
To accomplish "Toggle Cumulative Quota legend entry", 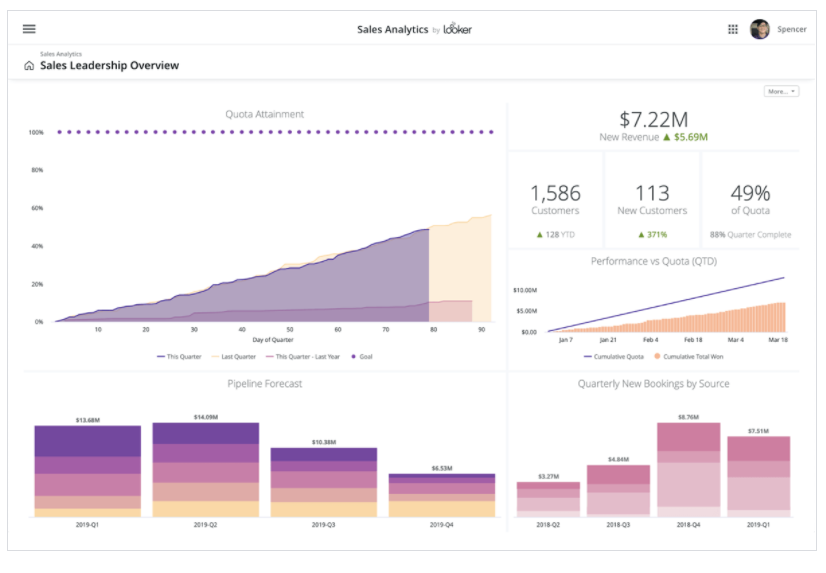I will (614, 357).
